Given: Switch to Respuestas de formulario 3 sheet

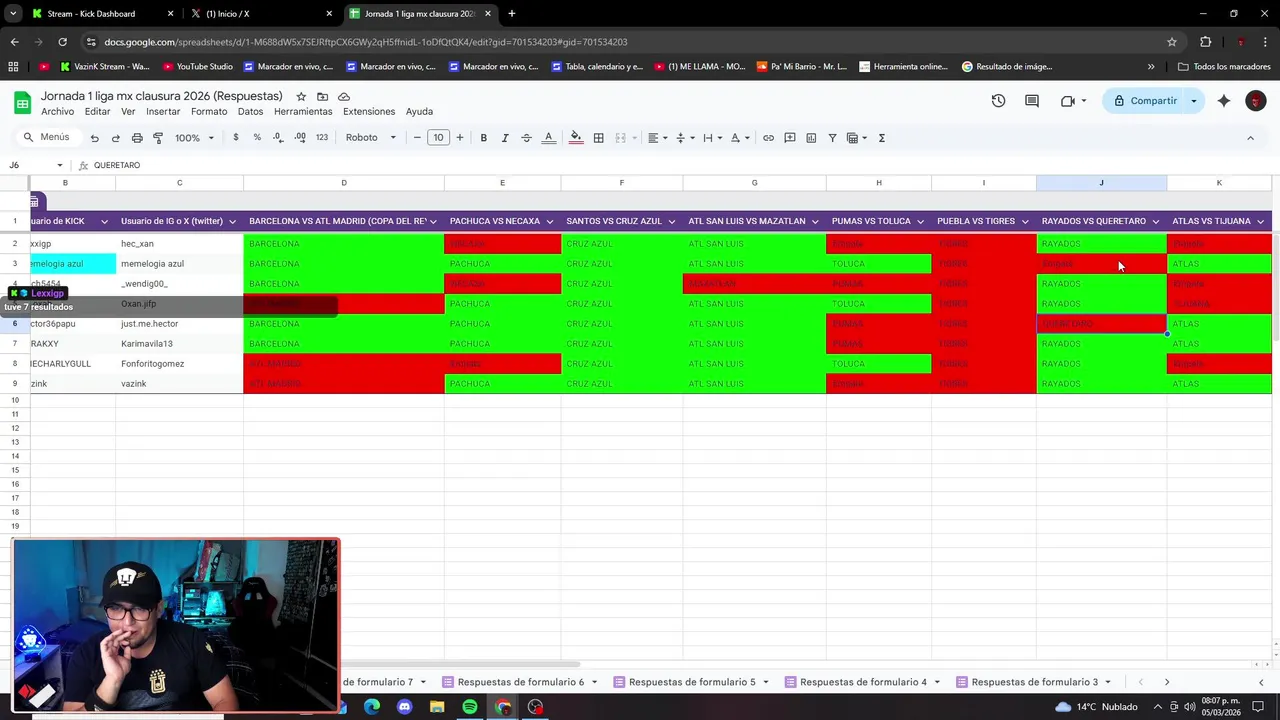Looking at the screenshot, I should pyautogui.click(x=1034, y=682).
